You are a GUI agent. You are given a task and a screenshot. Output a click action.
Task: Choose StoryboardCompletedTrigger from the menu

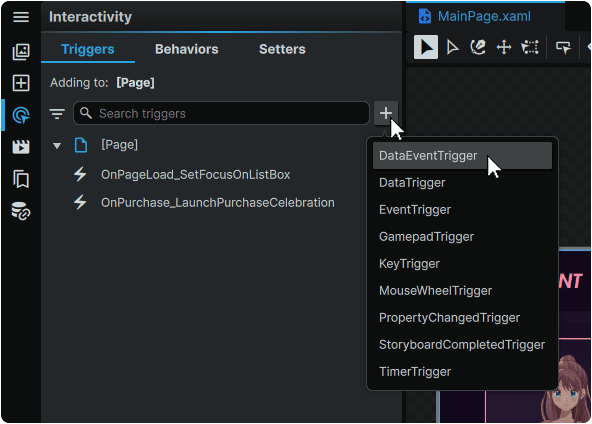tap(462, 345)
